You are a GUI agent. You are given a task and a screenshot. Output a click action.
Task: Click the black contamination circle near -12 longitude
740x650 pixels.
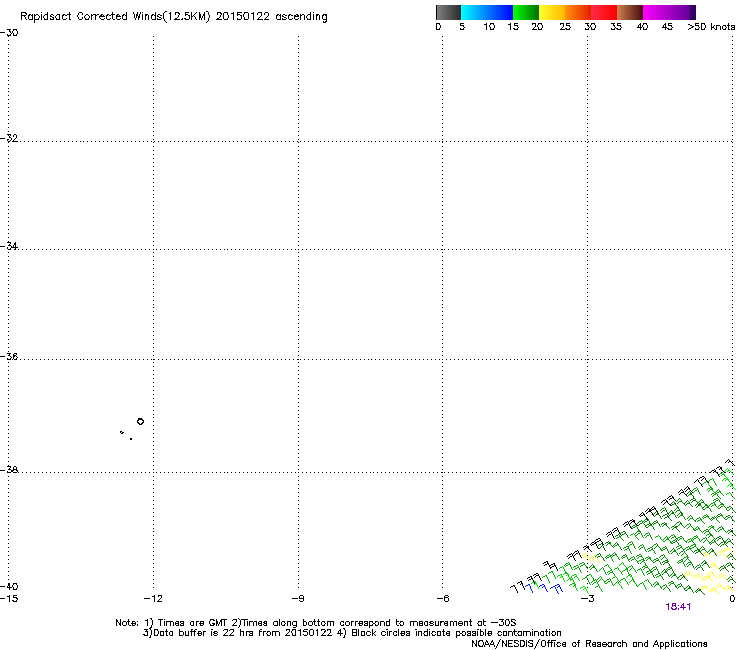140,422
